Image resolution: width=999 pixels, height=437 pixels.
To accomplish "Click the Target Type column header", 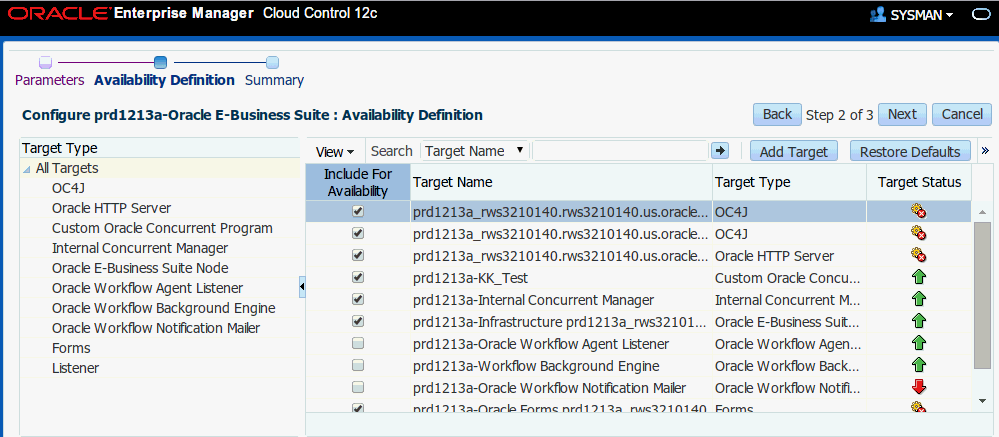I will pyautogui.click(x=789, y=182).
